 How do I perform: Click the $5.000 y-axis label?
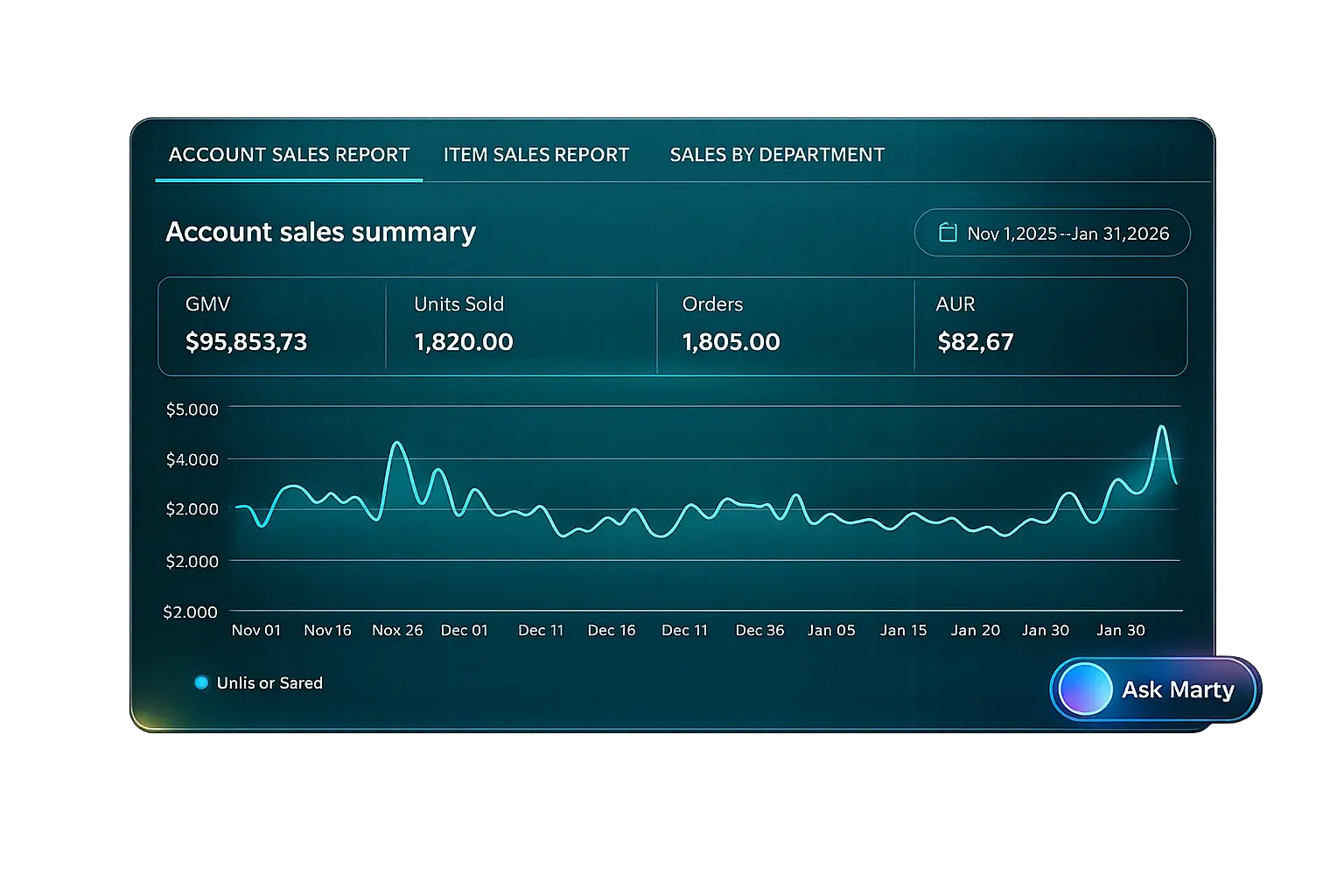click(x=192, y=409)
